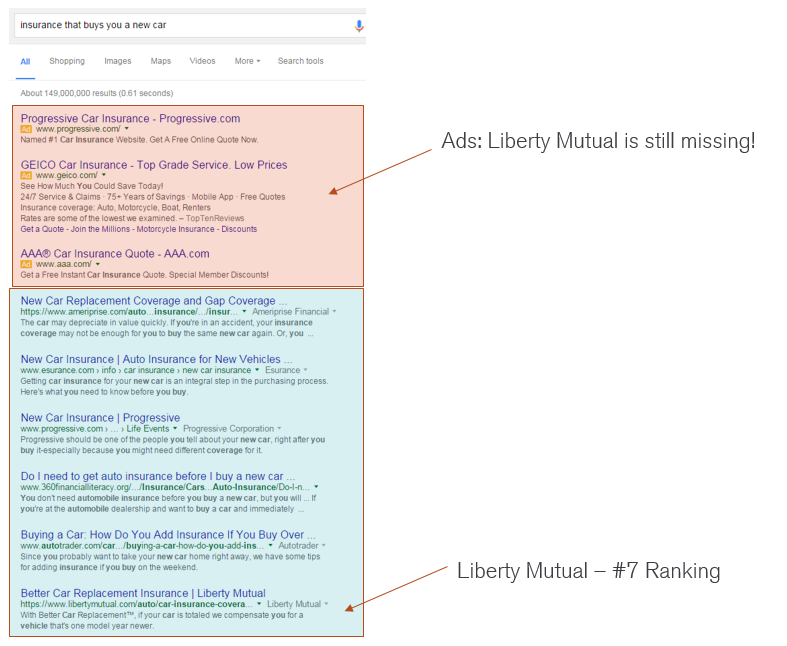This screenshot has width=787, height=646.
Task: Open GEICO Car Insurance ad headline
Action: click(x=154, y=165)
